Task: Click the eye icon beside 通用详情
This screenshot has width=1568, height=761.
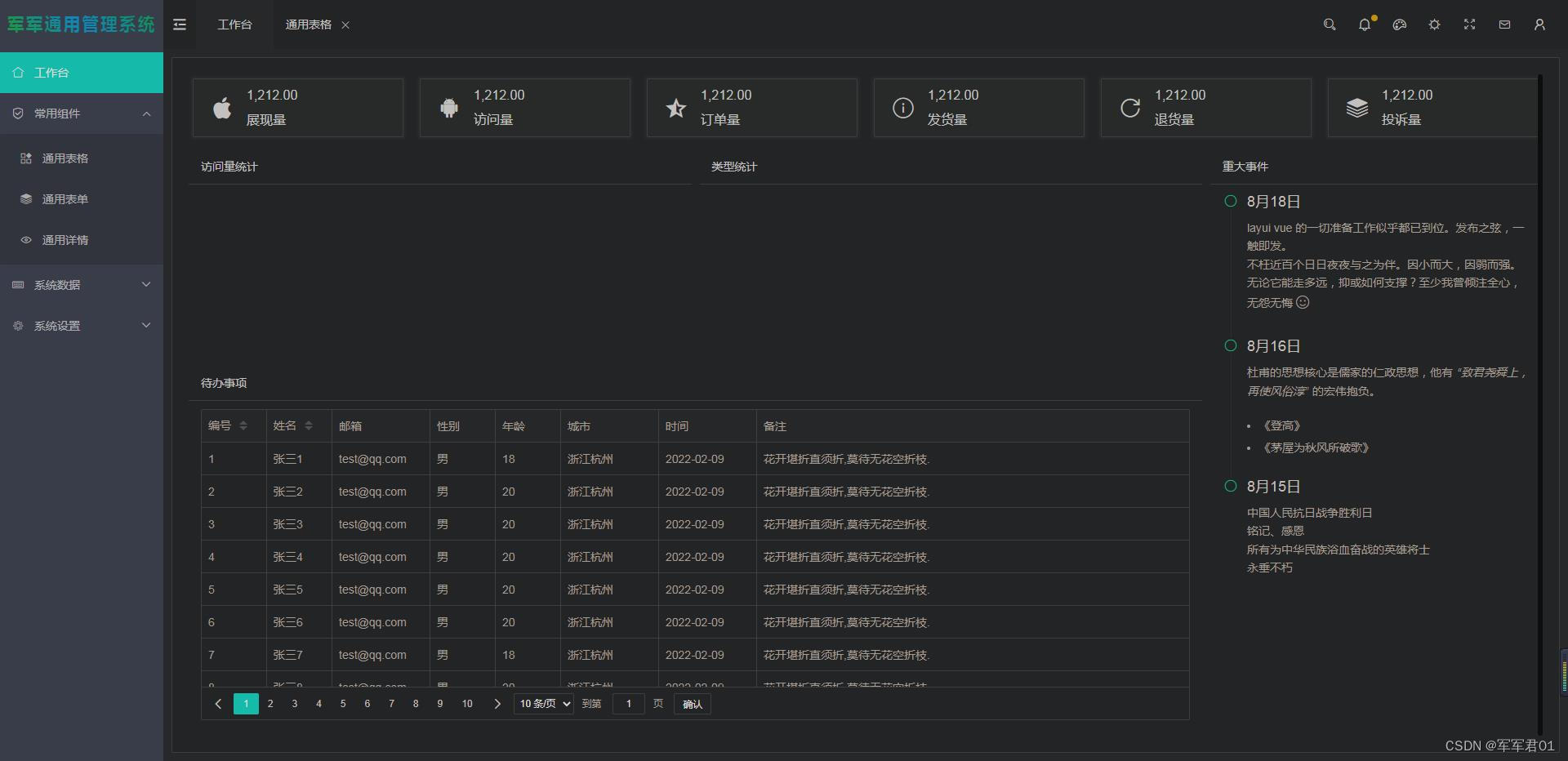Action: point(26,240)
